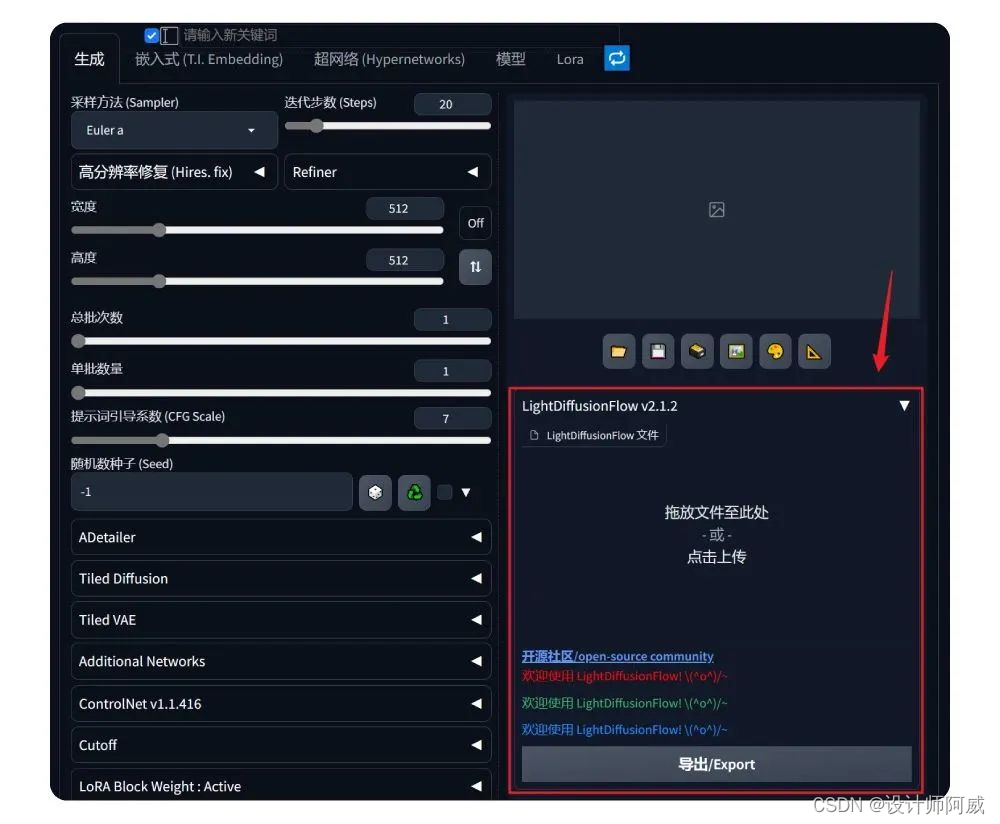This screenshot has width=1000, height=824.
Task: Click the CFG Scale value field 7
Action: [453, 418]
